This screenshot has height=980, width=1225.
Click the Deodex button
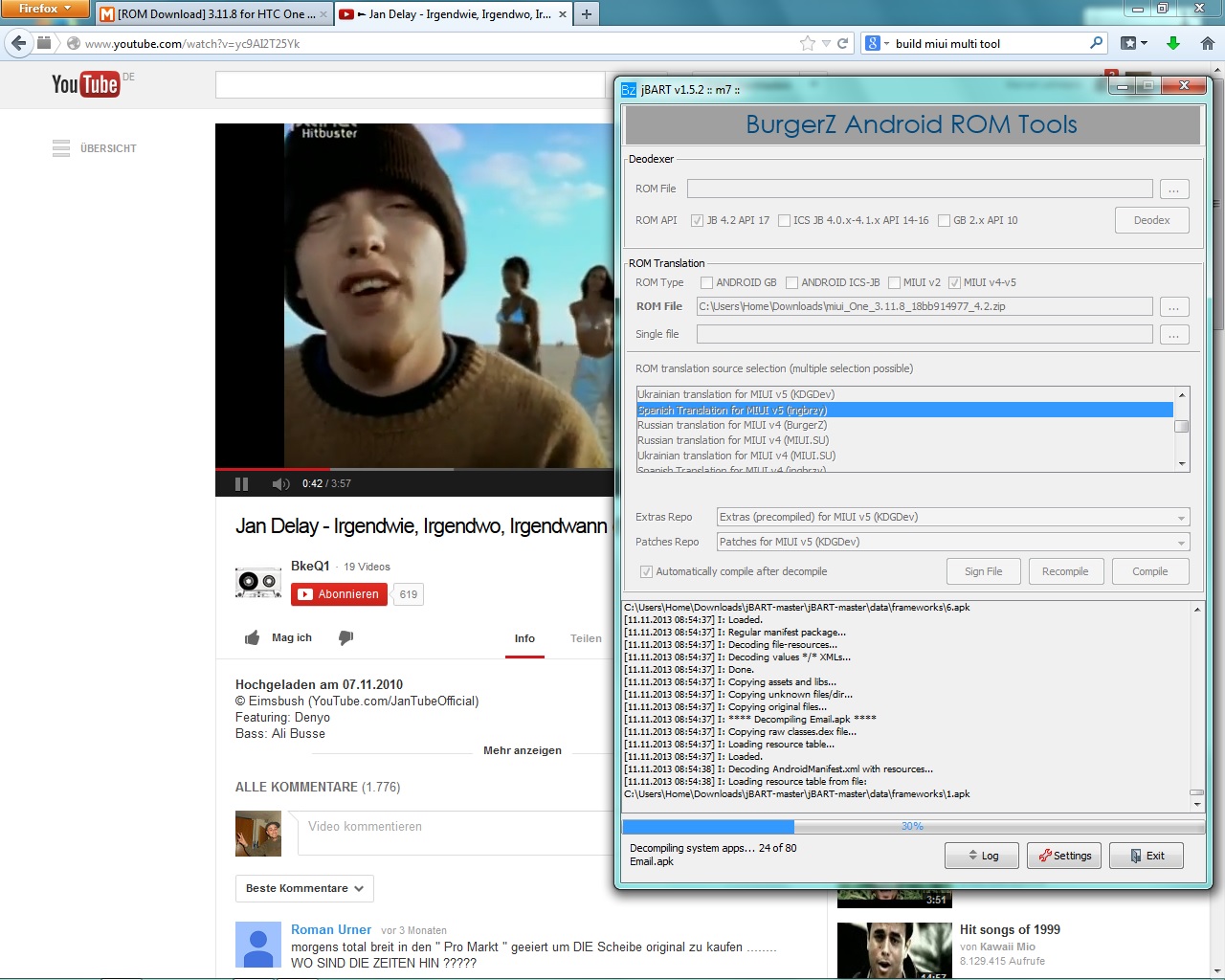pyautogui.click(x=1152, y=220)
